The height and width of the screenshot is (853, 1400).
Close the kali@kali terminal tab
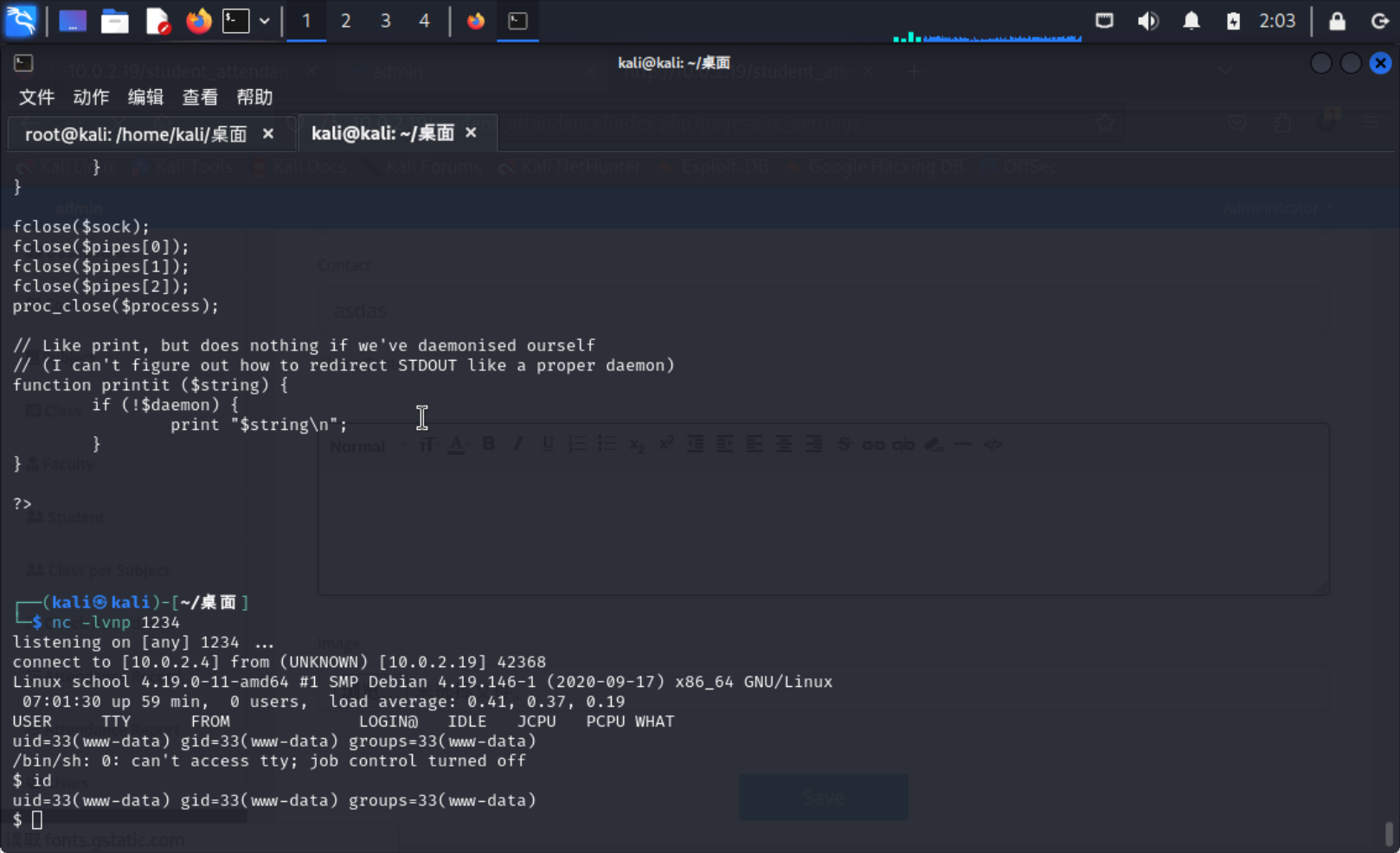click(x=471, y=132)
